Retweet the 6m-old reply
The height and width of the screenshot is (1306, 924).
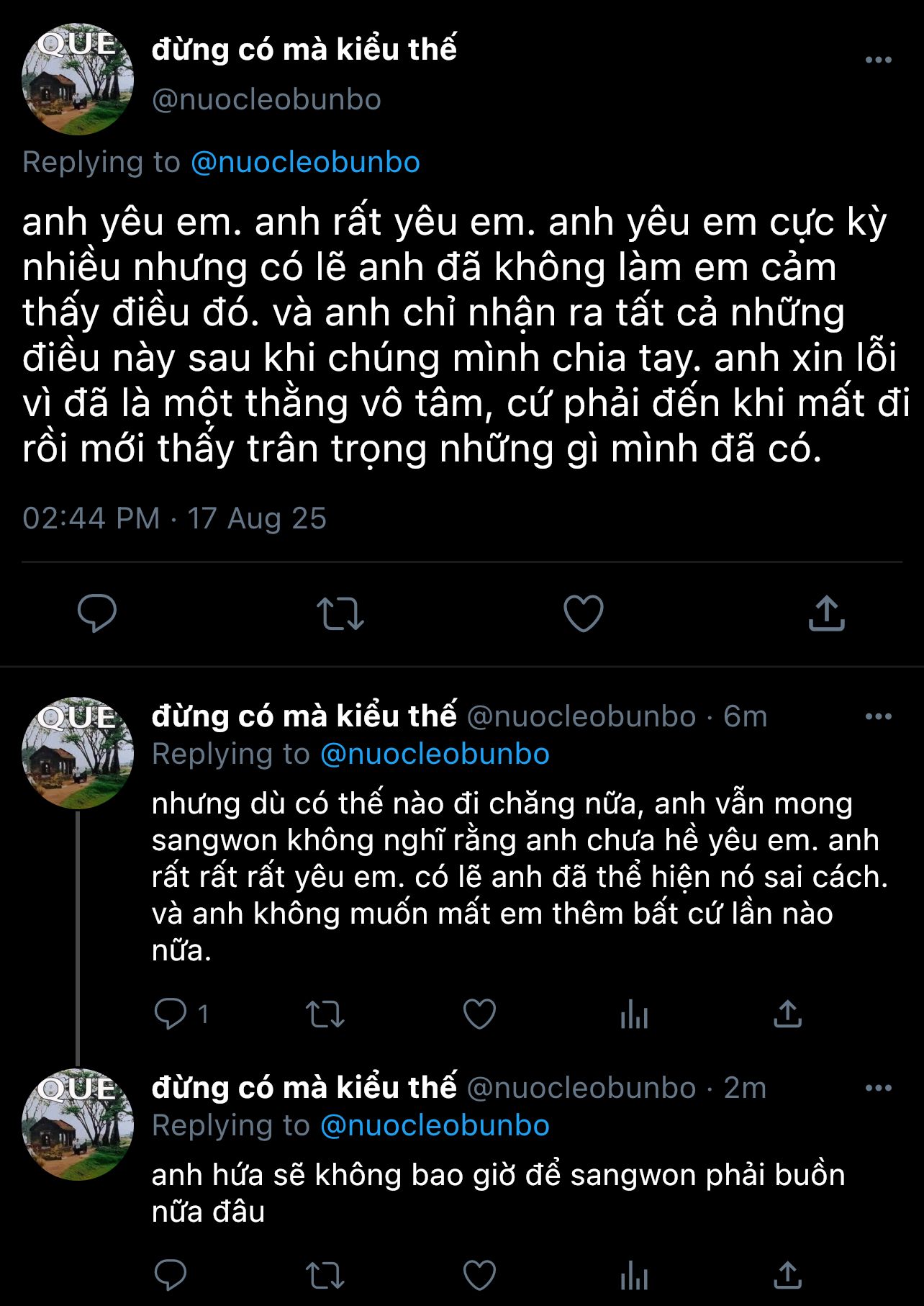coord(325,1014)
